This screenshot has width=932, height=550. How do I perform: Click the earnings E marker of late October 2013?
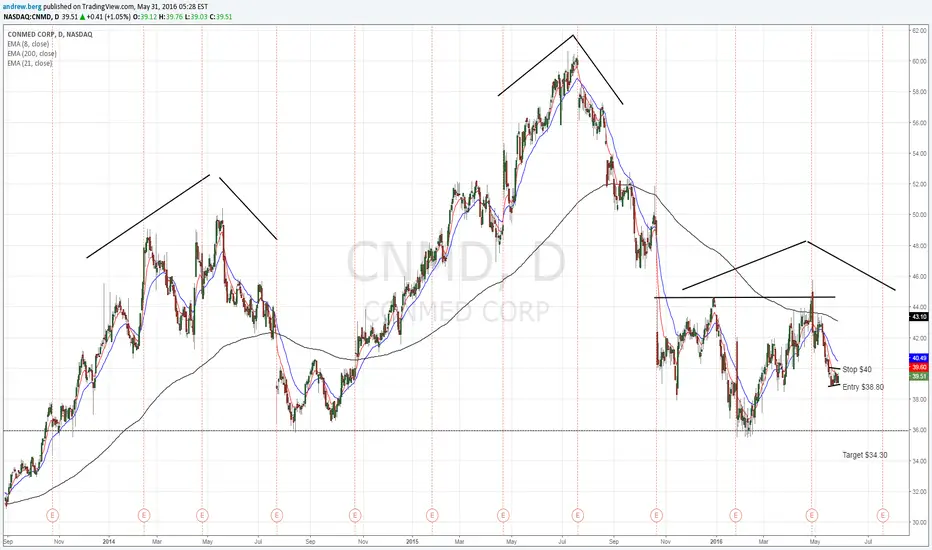53,515
